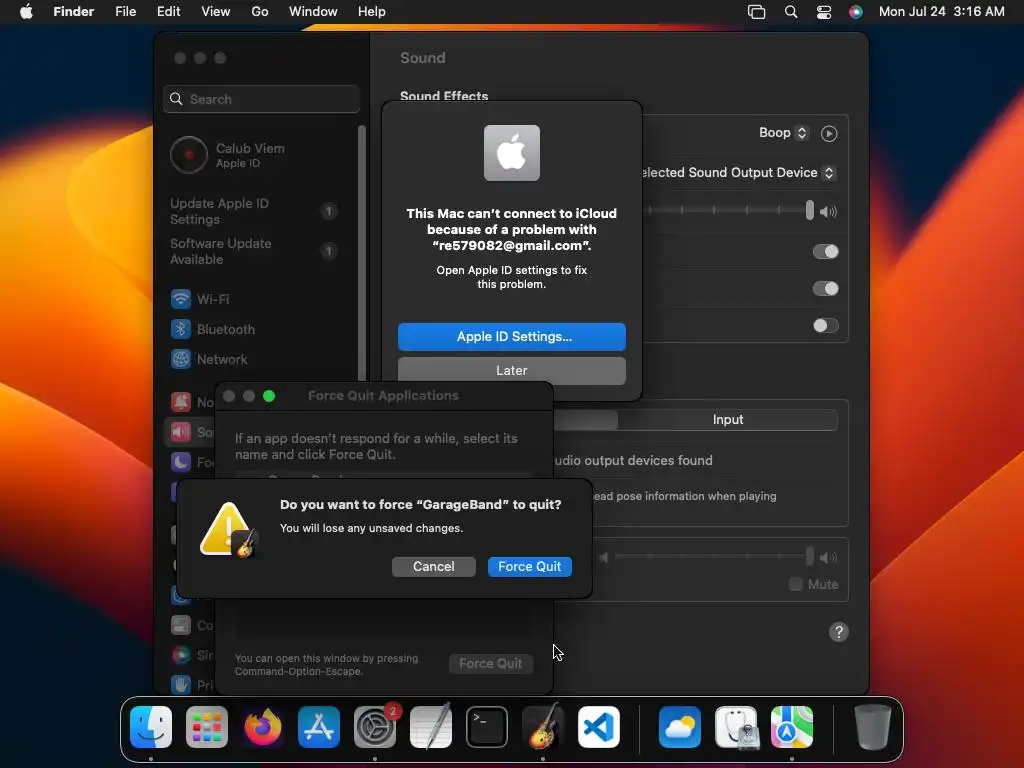Open Launchpad in the Dock
Viewport: 1024px width, 768px height.
point(207,727)
